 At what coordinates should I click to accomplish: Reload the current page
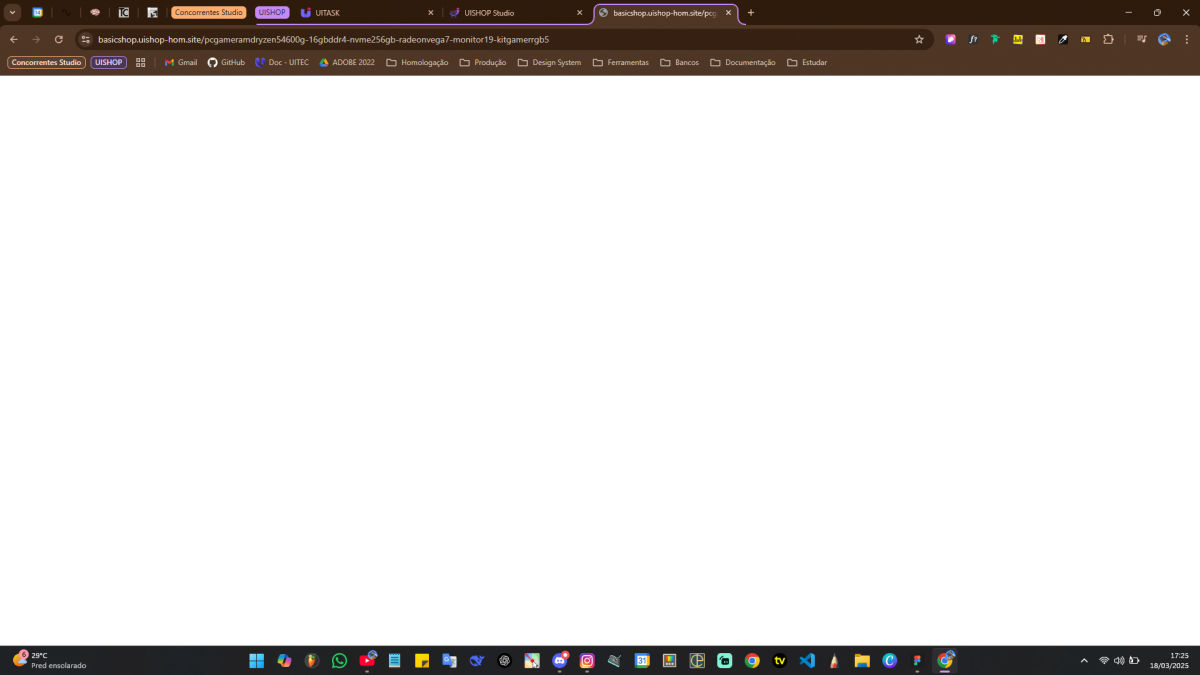point(59,39)
